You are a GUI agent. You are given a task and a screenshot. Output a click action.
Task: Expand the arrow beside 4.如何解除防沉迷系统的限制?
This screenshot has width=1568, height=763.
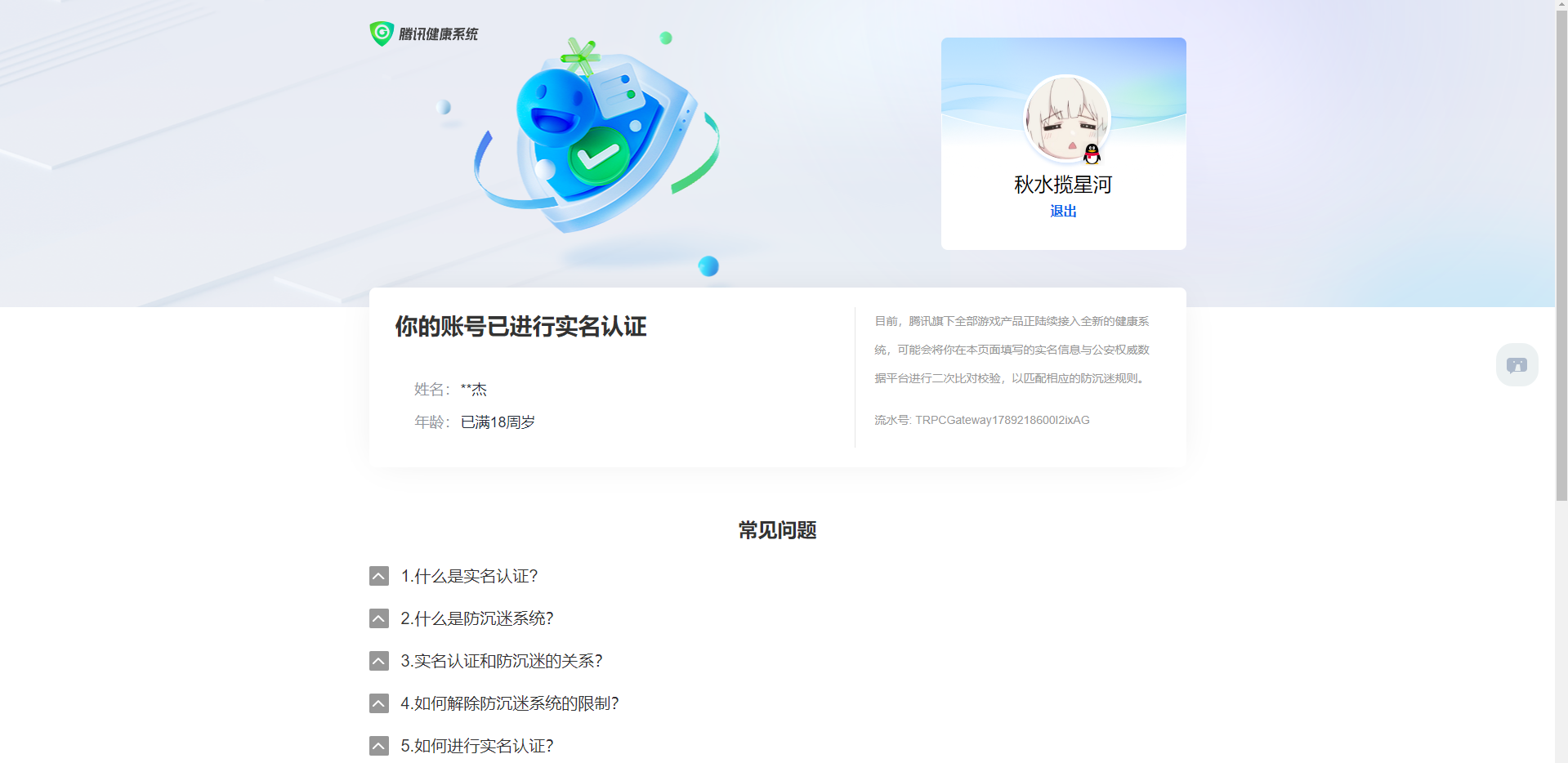pyautogui.click(x=379, y=703)
